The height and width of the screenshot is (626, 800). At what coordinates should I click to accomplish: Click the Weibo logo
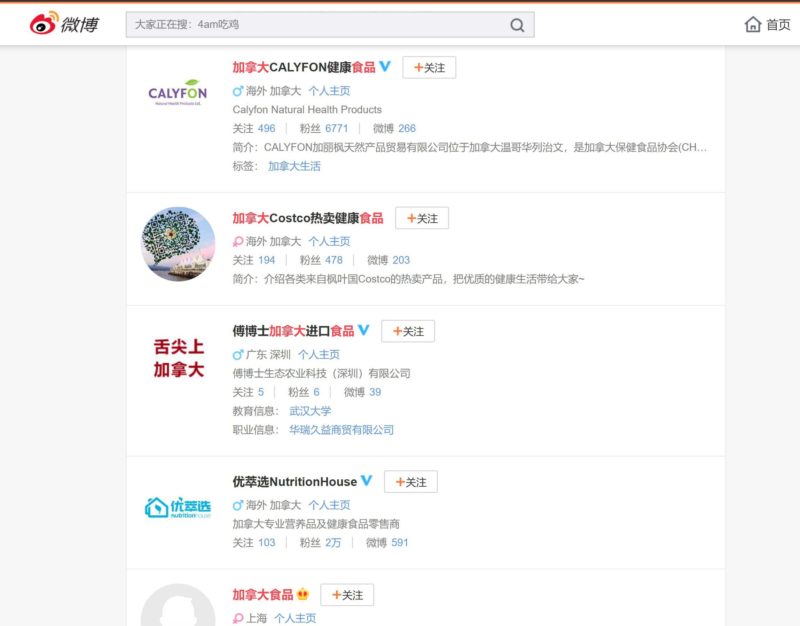[64, 24]
